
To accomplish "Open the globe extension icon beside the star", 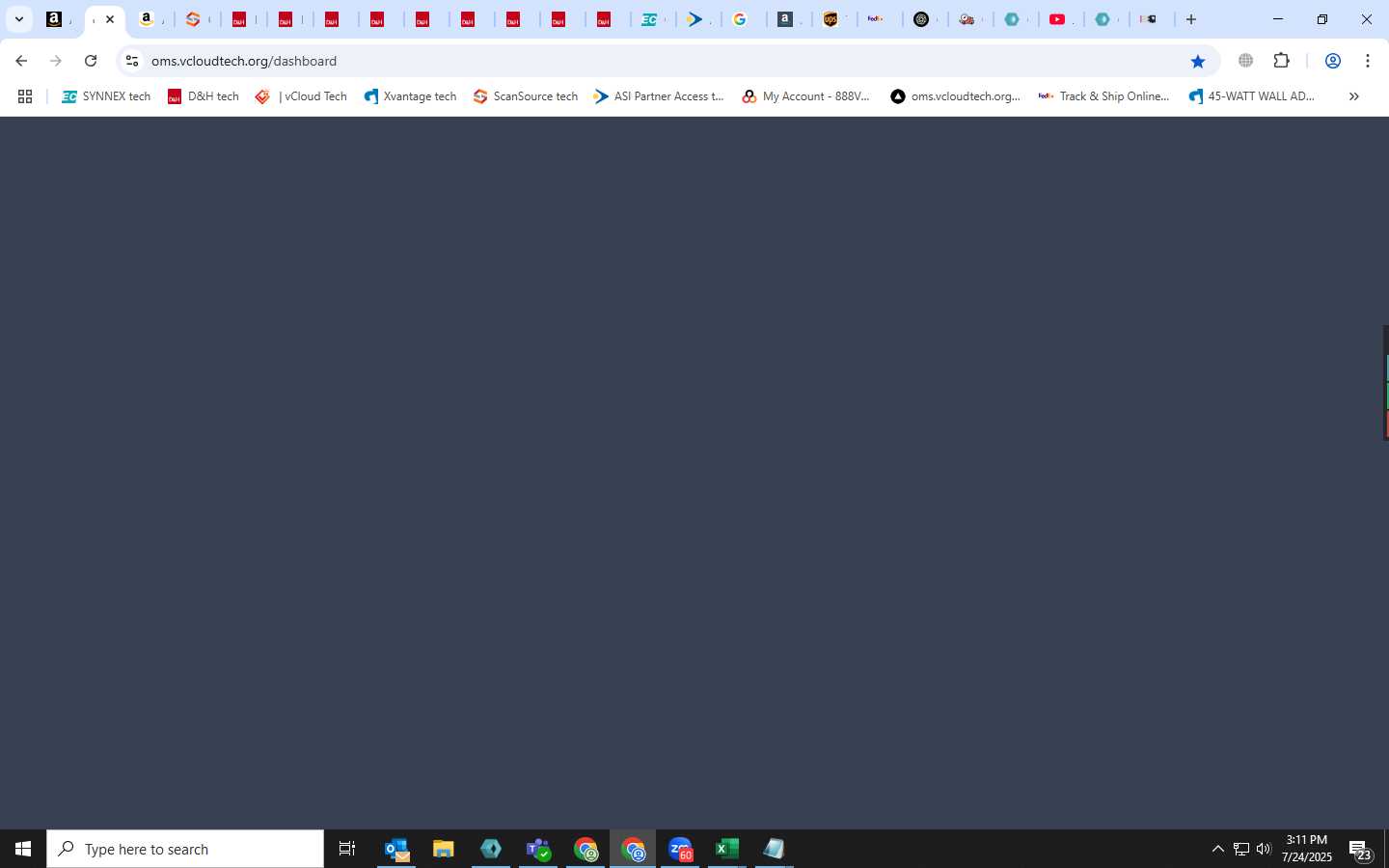I will point(1246,61).
